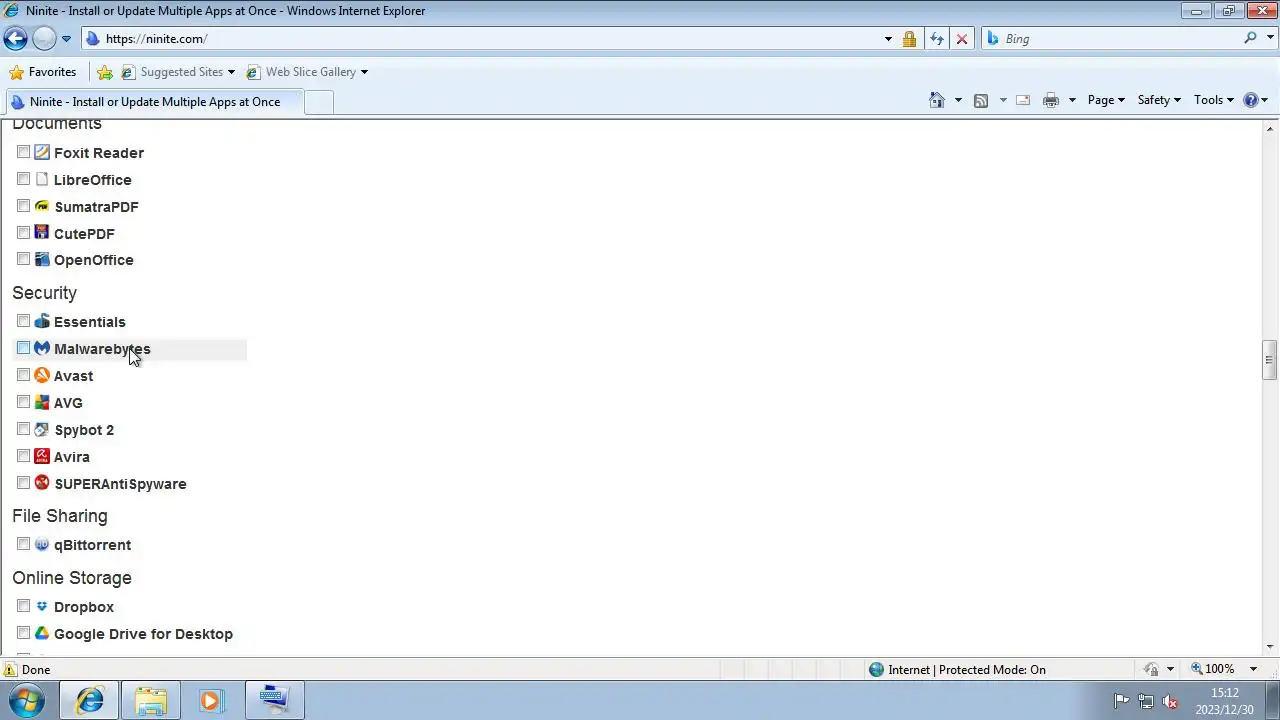
Task: Open the print options dropdown arrow
Action: pos(1072,100)
